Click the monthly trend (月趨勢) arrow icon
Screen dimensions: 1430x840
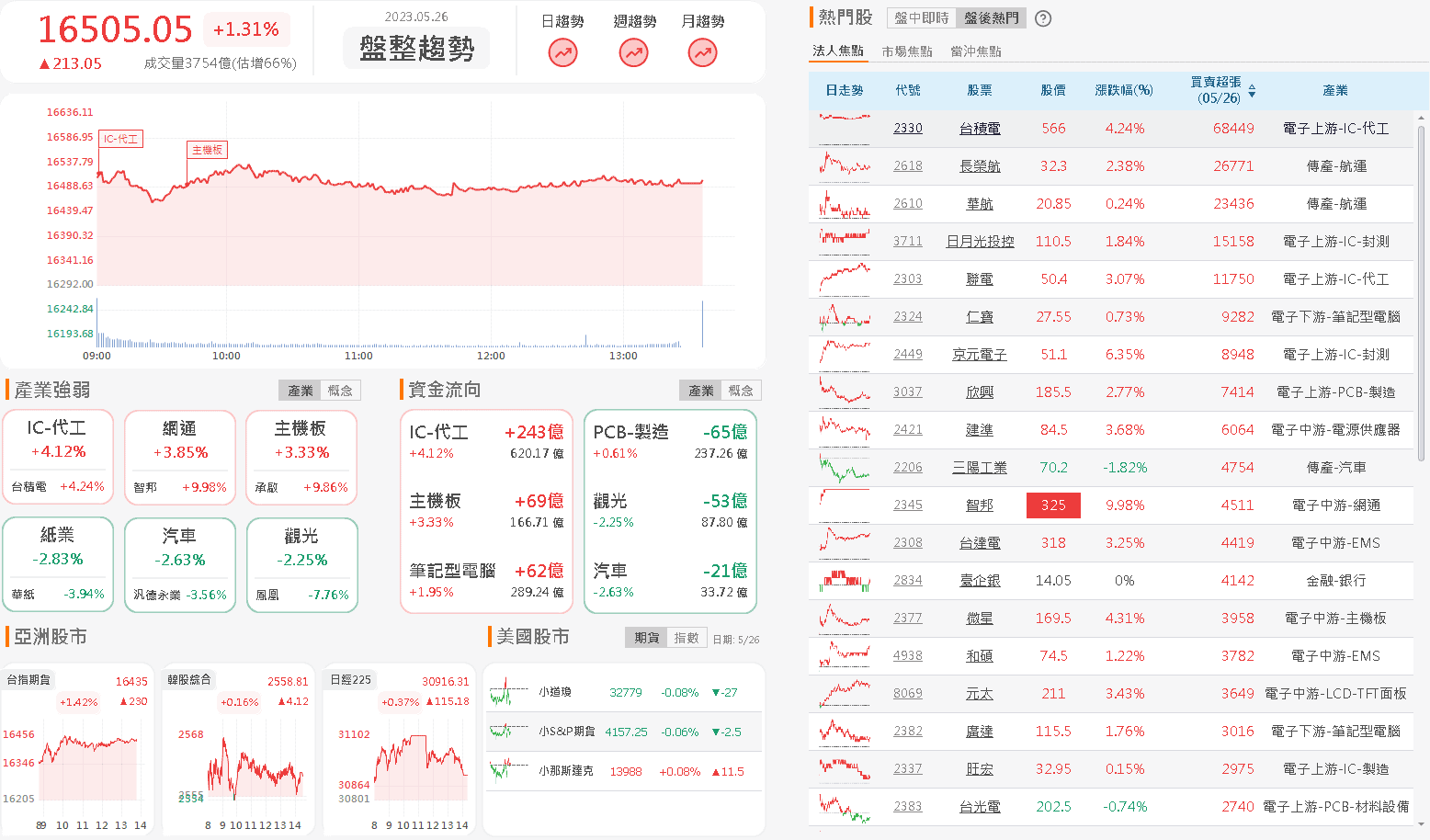pyautogui.click(x=703, y=53)
